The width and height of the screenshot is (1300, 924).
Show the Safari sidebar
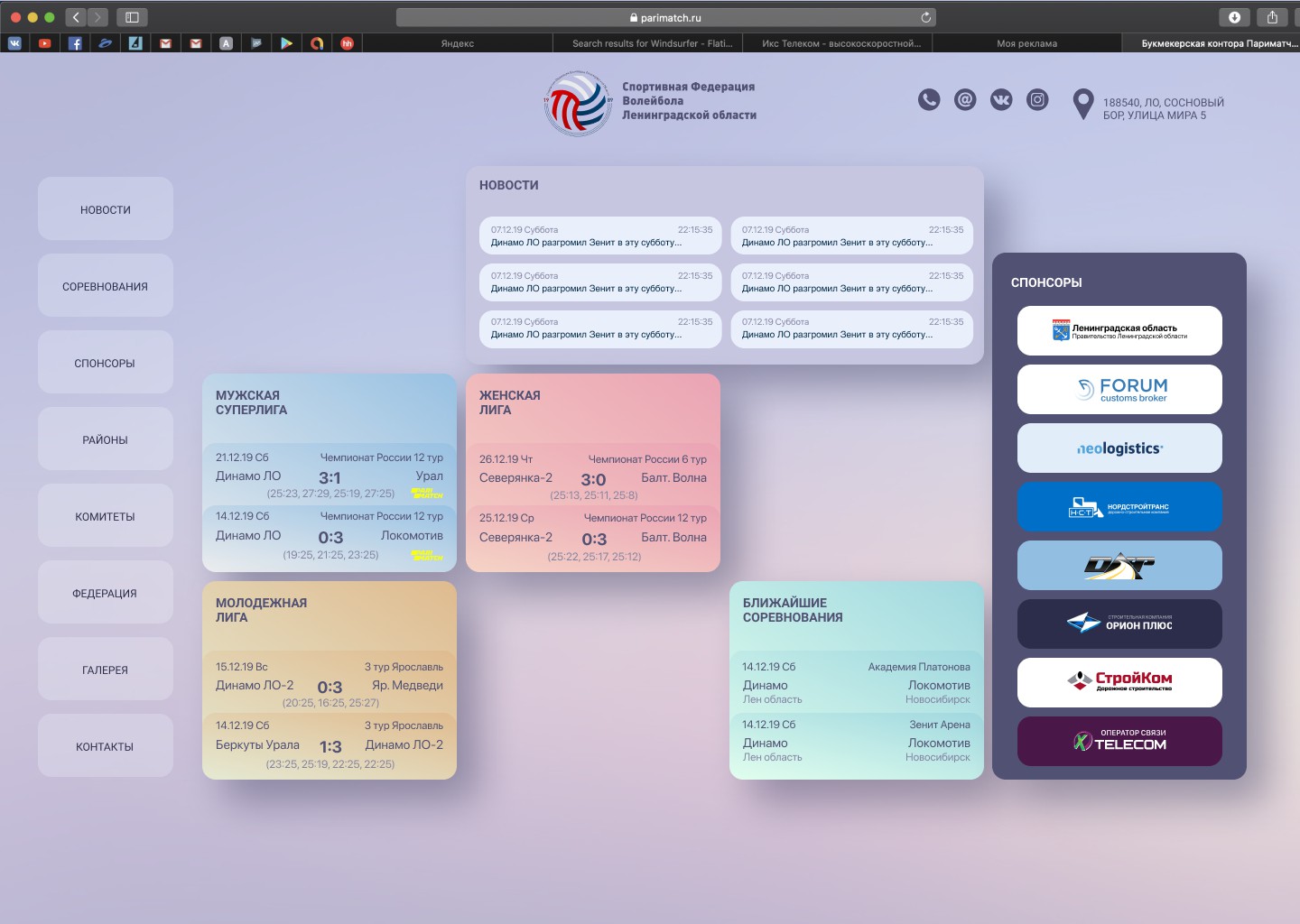[x=132, y=17]
